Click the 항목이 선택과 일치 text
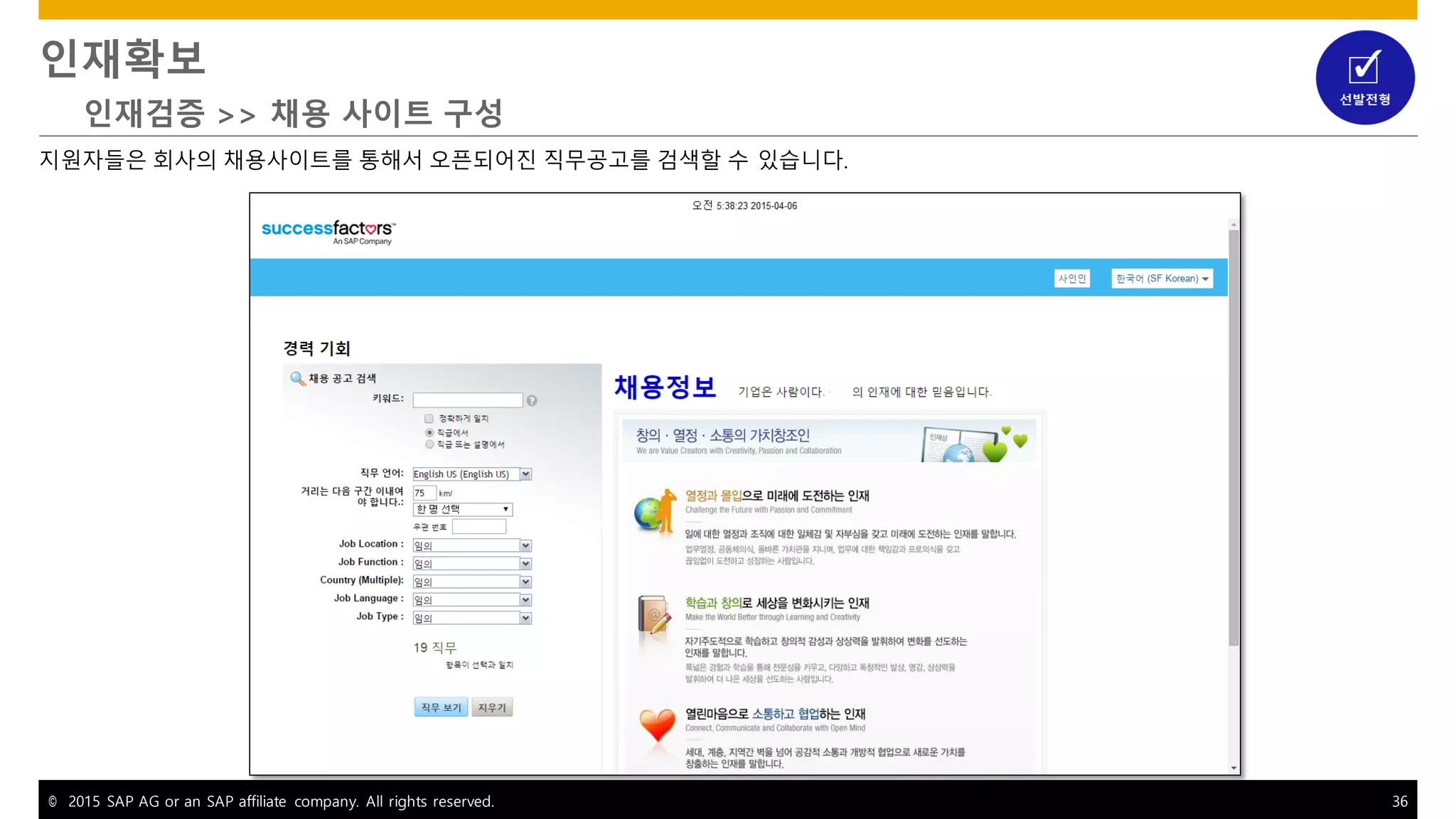1456x819 pixels. 479,665
